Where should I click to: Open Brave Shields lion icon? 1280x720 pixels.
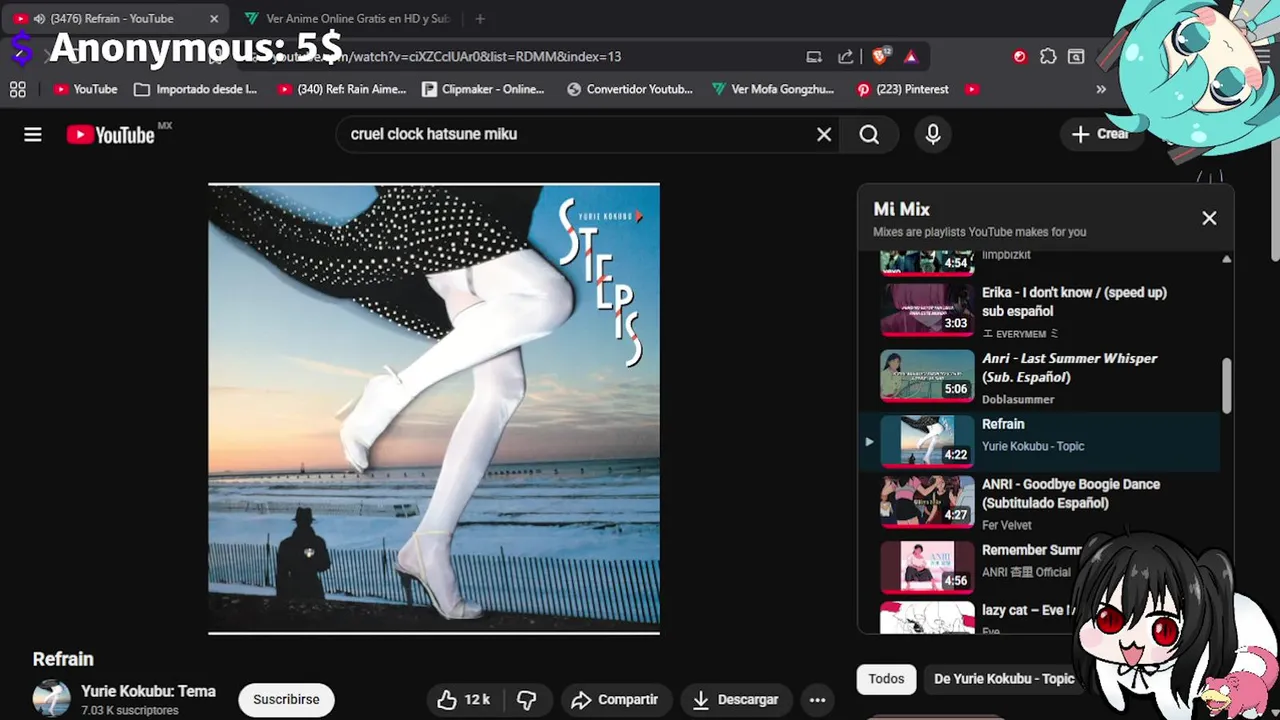[881, 57]
